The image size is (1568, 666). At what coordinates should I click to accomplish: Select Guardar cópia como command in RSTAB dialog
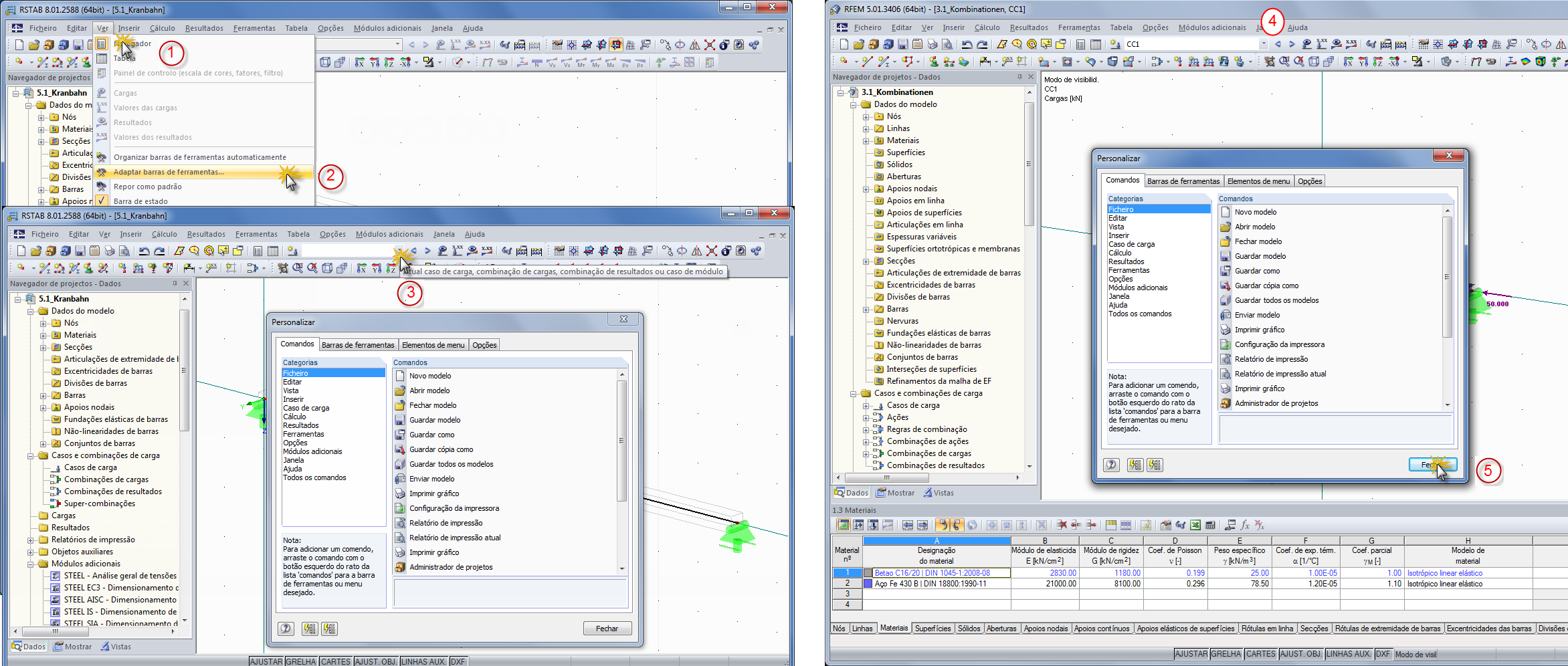point(441,449)
